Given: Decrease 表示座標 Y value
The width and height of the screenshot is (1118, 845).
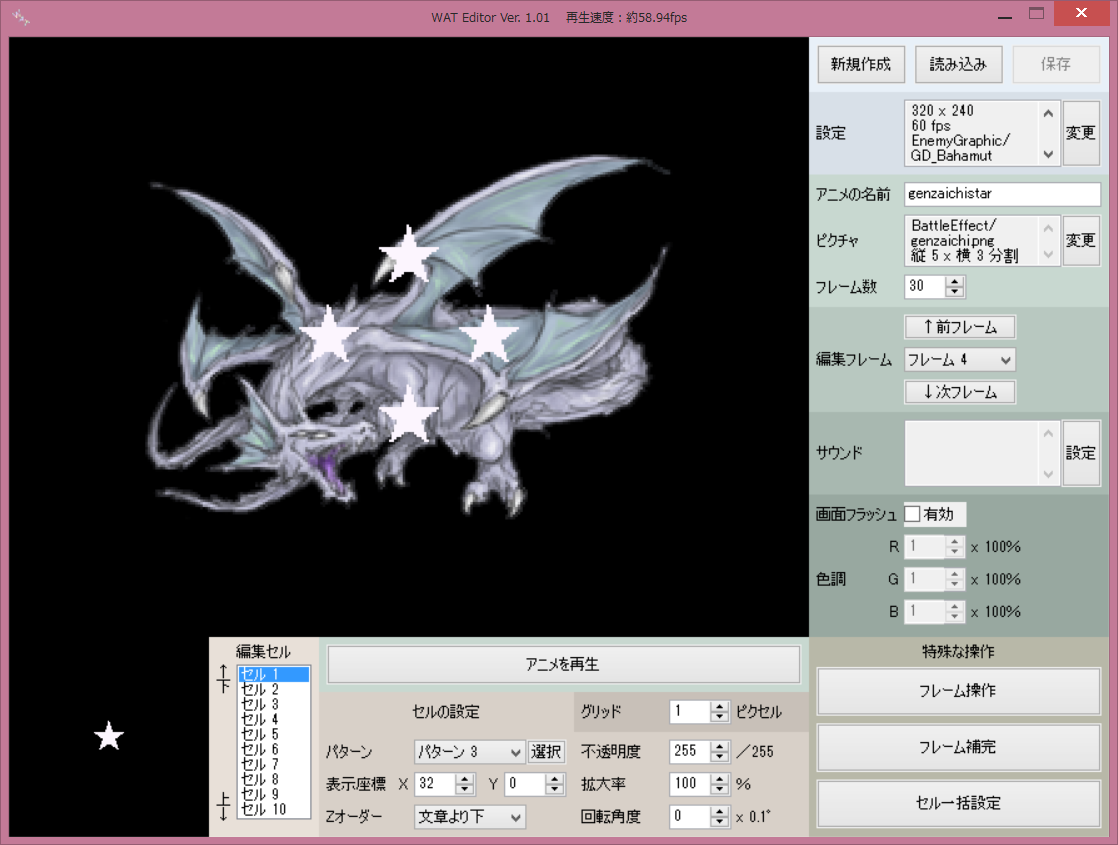Looking at the screenshot, I should click(x=554, y=789).
